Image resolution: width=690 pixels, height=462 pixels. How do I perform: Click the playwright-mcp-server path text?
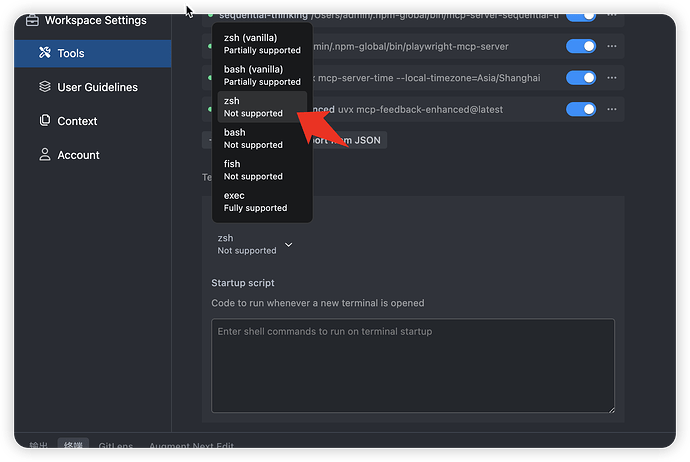point(411,46)
